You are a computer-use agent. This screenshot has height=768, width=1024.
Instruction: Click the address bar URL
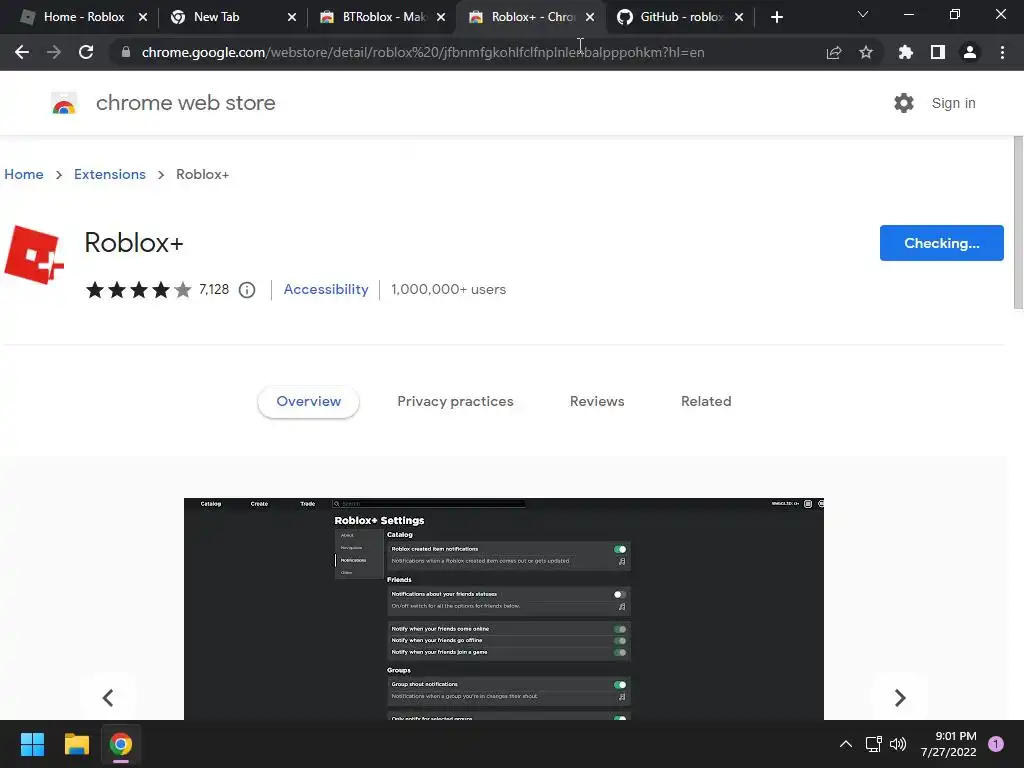point(423,52)
